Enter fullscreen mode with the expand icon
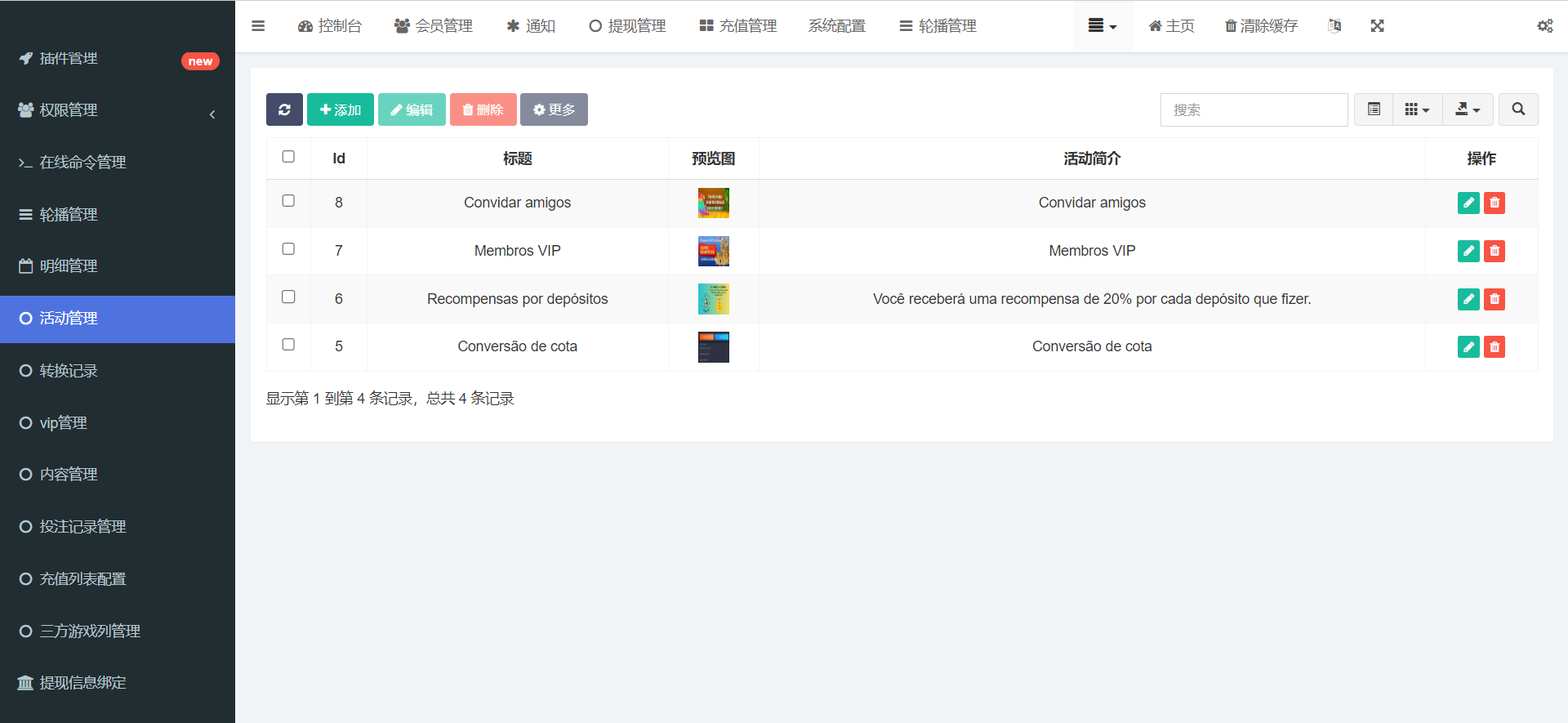This screenshot has width=1568, height=723. [x=1377, y=26]
